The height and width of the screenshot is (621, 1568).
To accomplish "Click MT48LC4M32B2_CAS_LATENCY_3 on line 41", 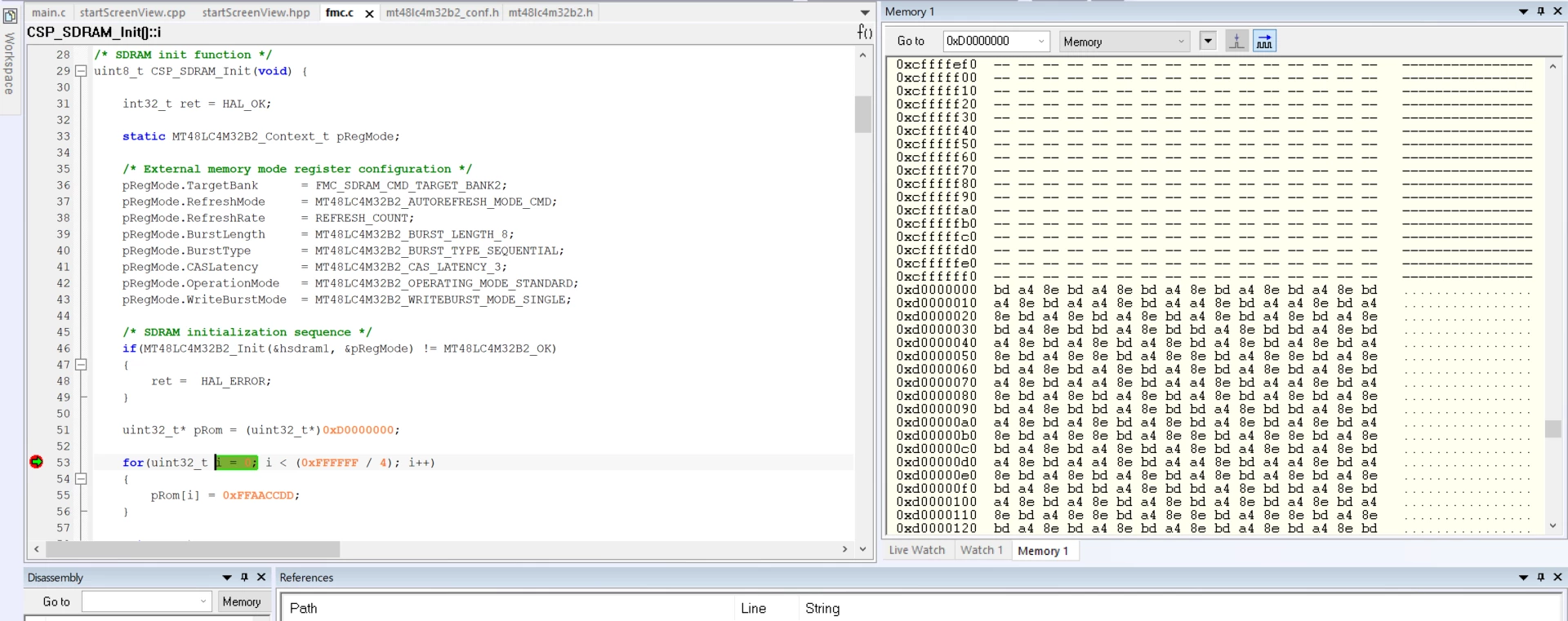I will (408, 267).
